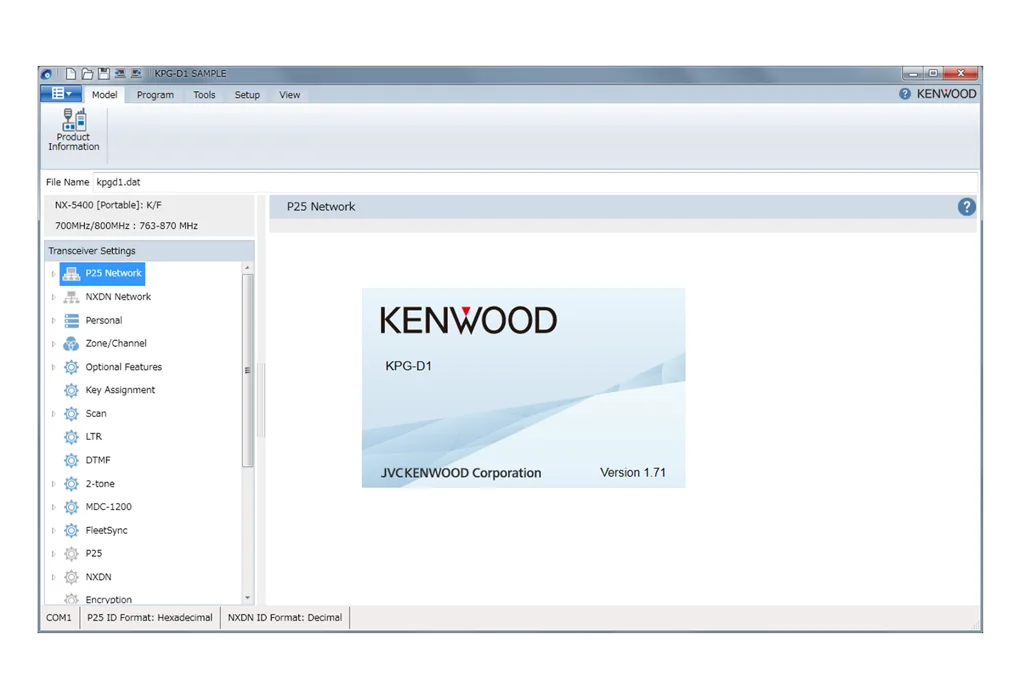The height and width of the screenshot is (700, 1020).
Task: Click the help icon beside KENWOOD
Action: point(904,94)
